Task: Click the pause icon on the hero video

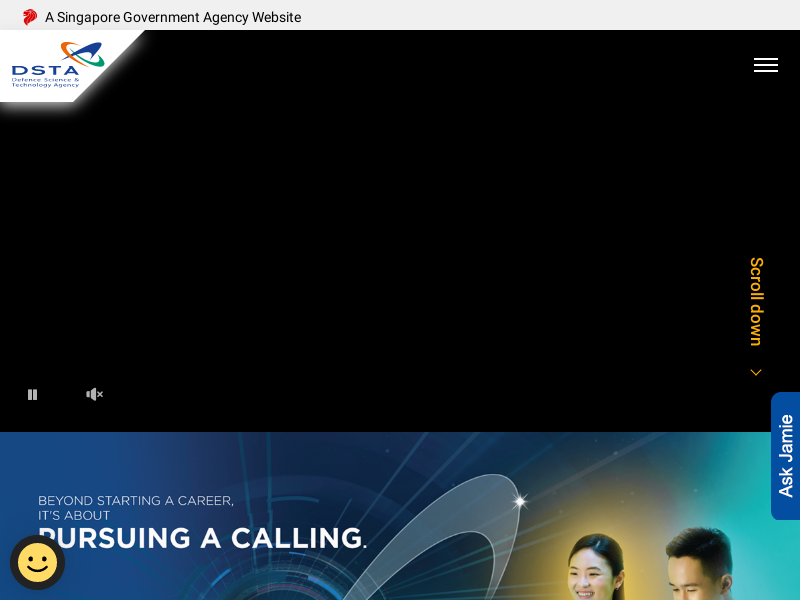Action: click(x=32, y=394)
